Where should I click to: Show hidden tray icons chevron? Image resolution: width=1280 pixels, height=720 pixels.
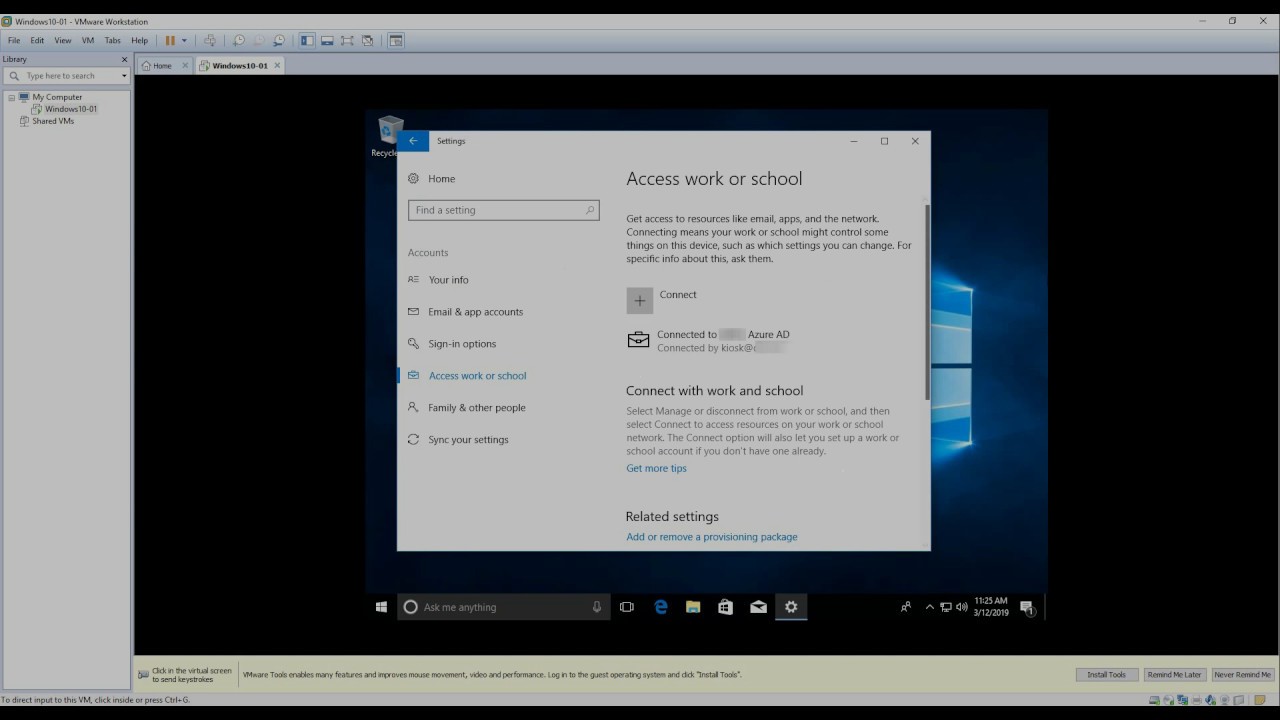click(930, 607)
